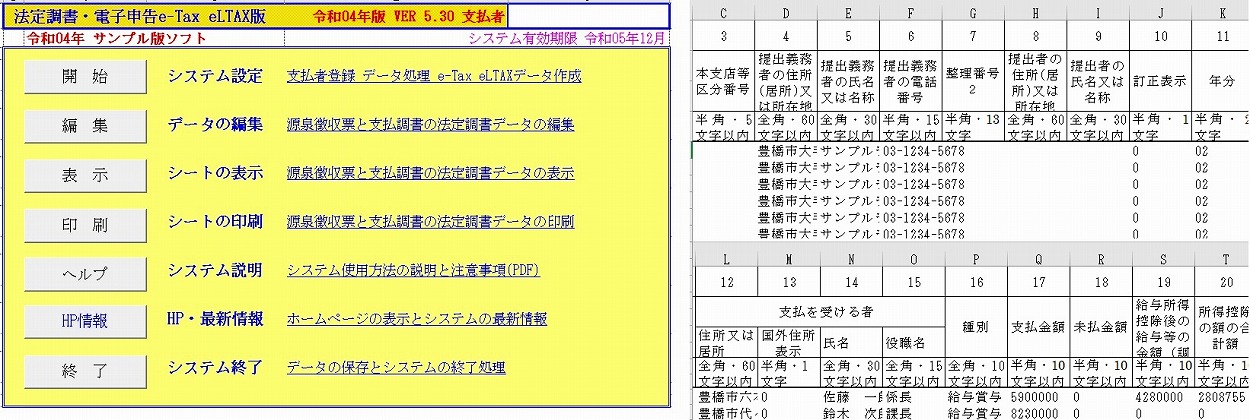Viewport: 1250px width, 420px height.
Task: Click the 令和04年版 VER 5.30 支払者 text
Action: tap(408, 16)
